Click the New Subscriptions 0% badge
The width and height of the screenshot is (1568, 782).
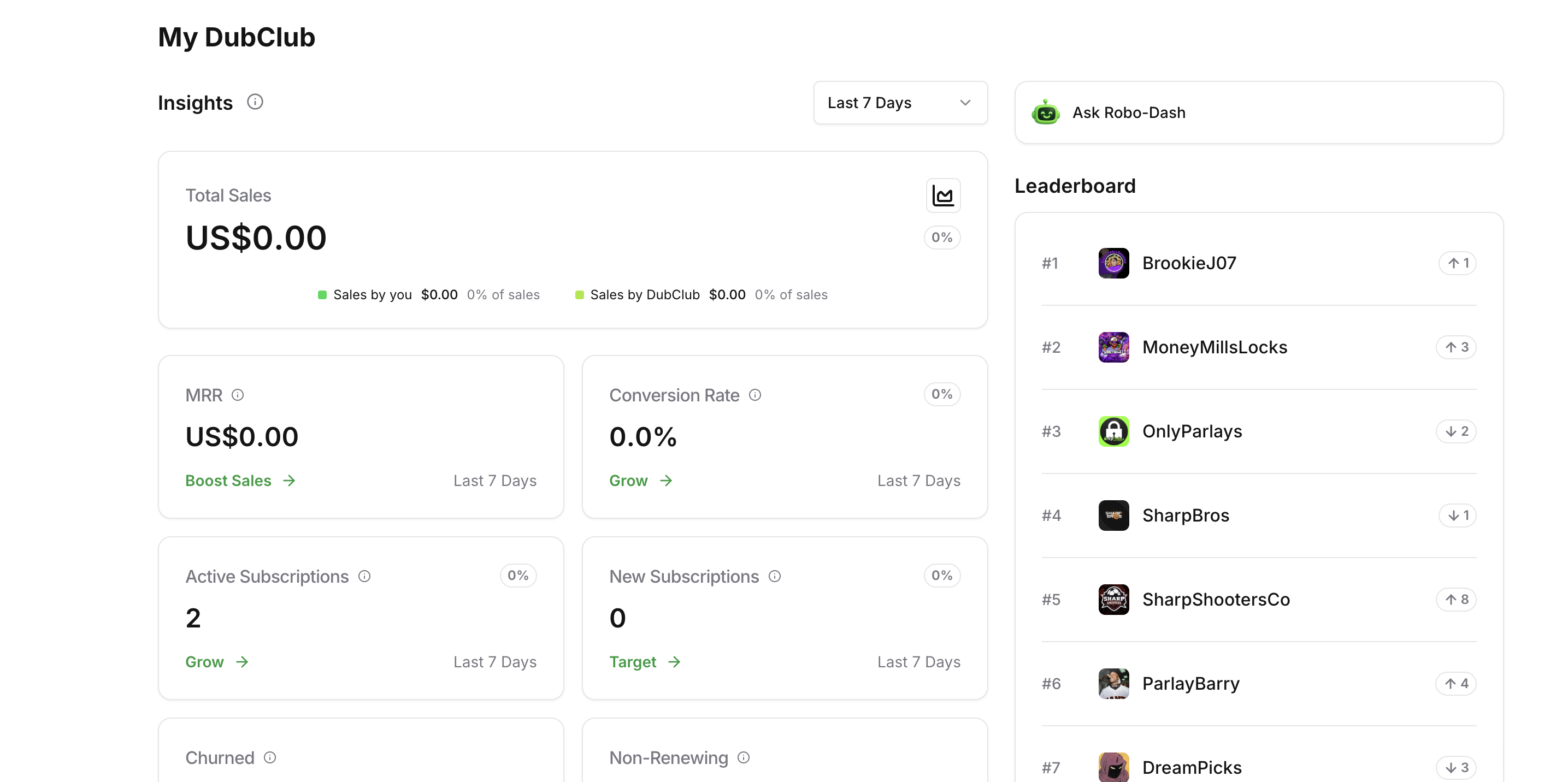(x=942, y=576)
